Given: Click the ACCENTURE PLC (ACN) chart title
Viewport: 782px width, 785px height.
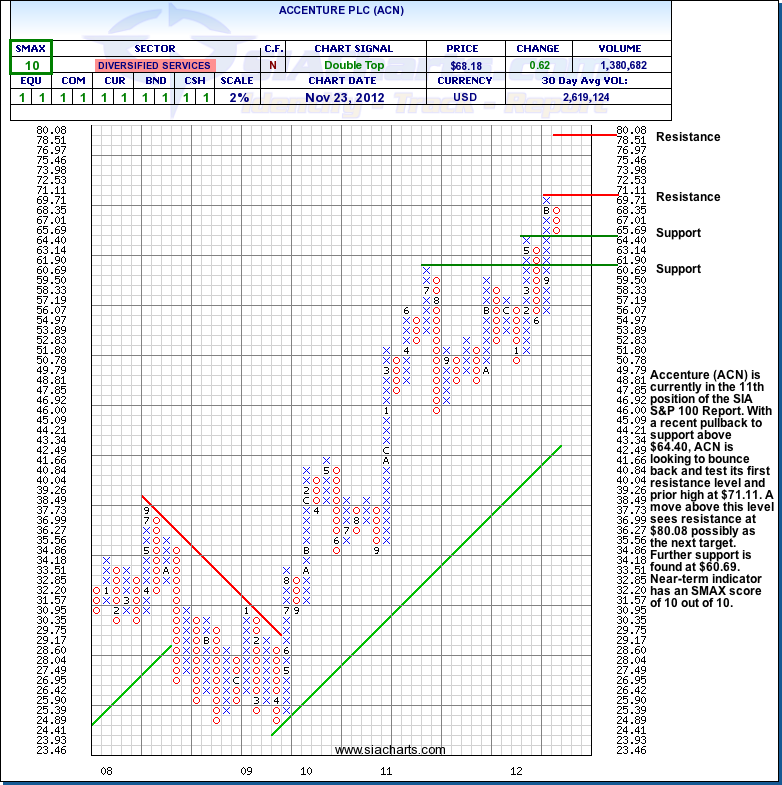Looking at the screenshot, I should [x=355, y=10].
